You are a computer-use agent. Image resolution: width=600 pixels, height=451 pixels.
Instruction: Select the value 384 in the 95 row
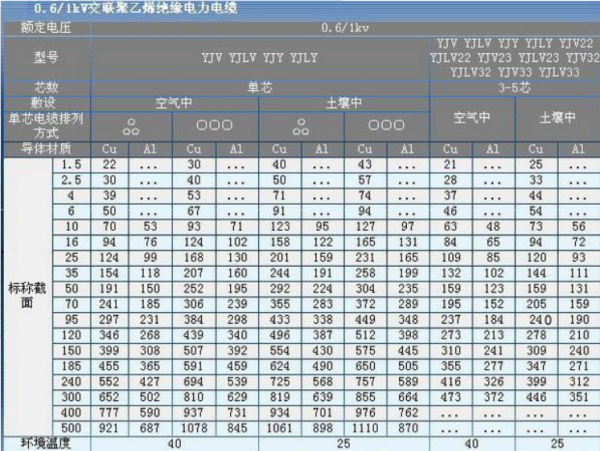point(194,320)
